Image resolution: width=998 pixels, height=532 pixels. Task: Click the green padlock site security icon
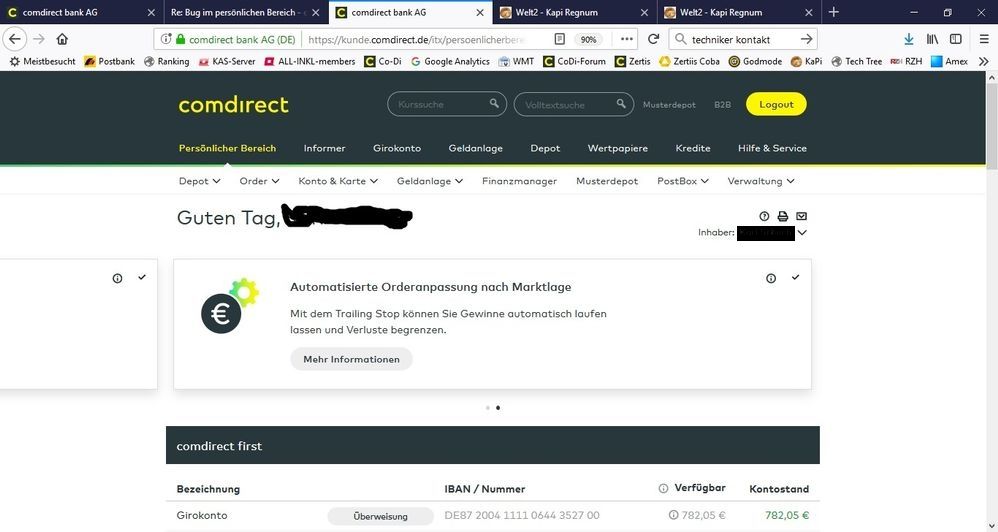(x=180, y=39)
